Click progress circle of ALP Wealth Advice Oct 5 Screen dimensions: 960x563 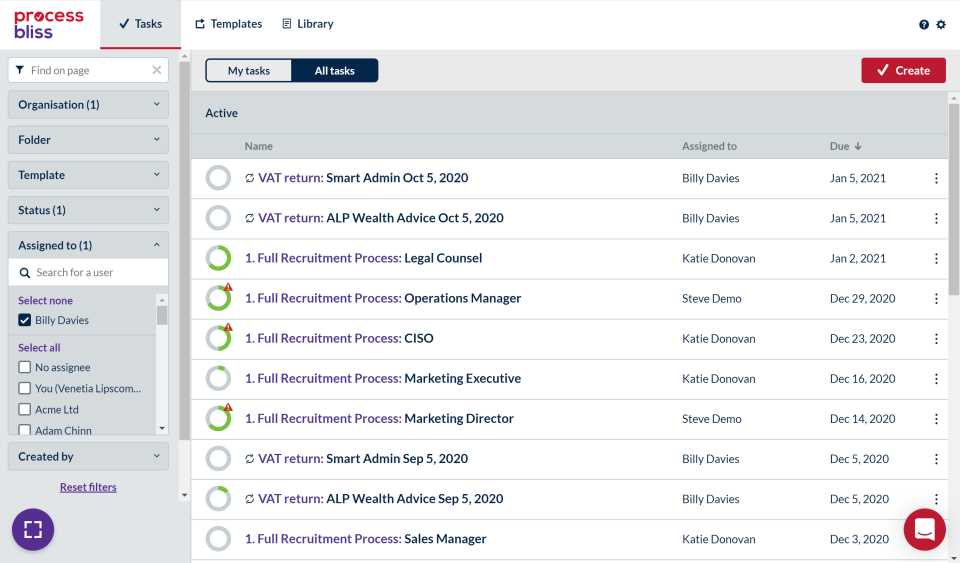pyautogui.click(x=218, y=218)
